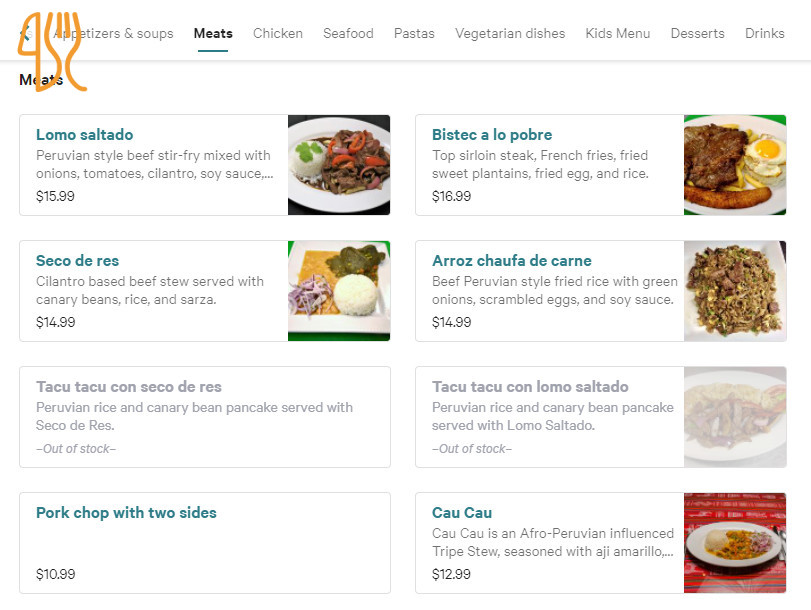811x610 pixels.
Task: Go to Vegetarian dishes tab
Action: (x=510, y=34)
